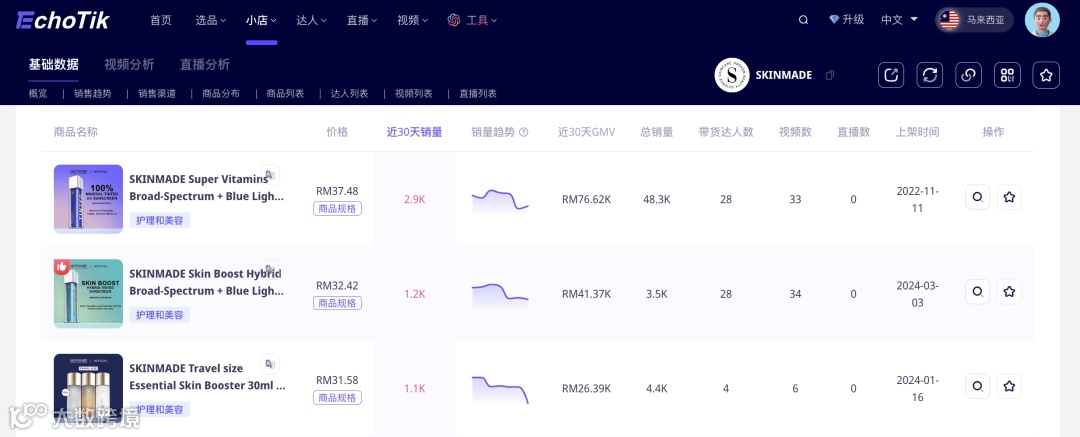Click the refresh data icon
This screenshot has height=437, width=1080.
click(930, 75)
